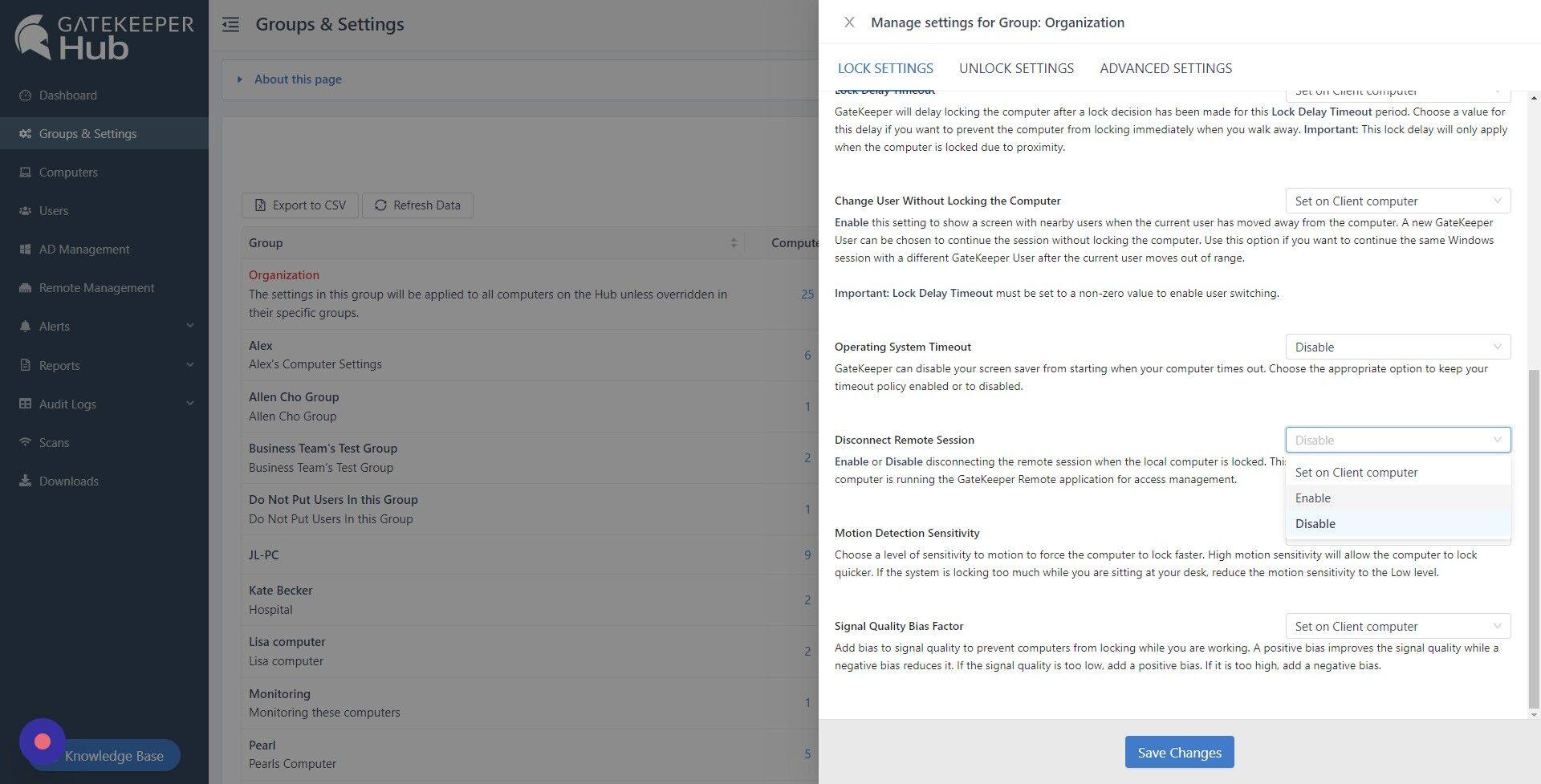Expand the Audit Logs submenu chevron
Viewport: 1541px width, 784px height.
point(190,404)
